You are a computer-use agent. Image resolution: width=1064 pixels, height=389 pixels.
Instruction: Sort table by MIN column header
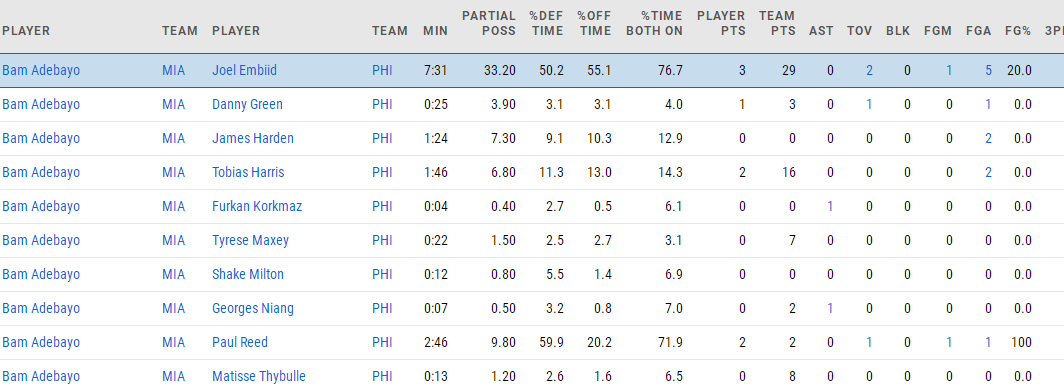(435, 31)
